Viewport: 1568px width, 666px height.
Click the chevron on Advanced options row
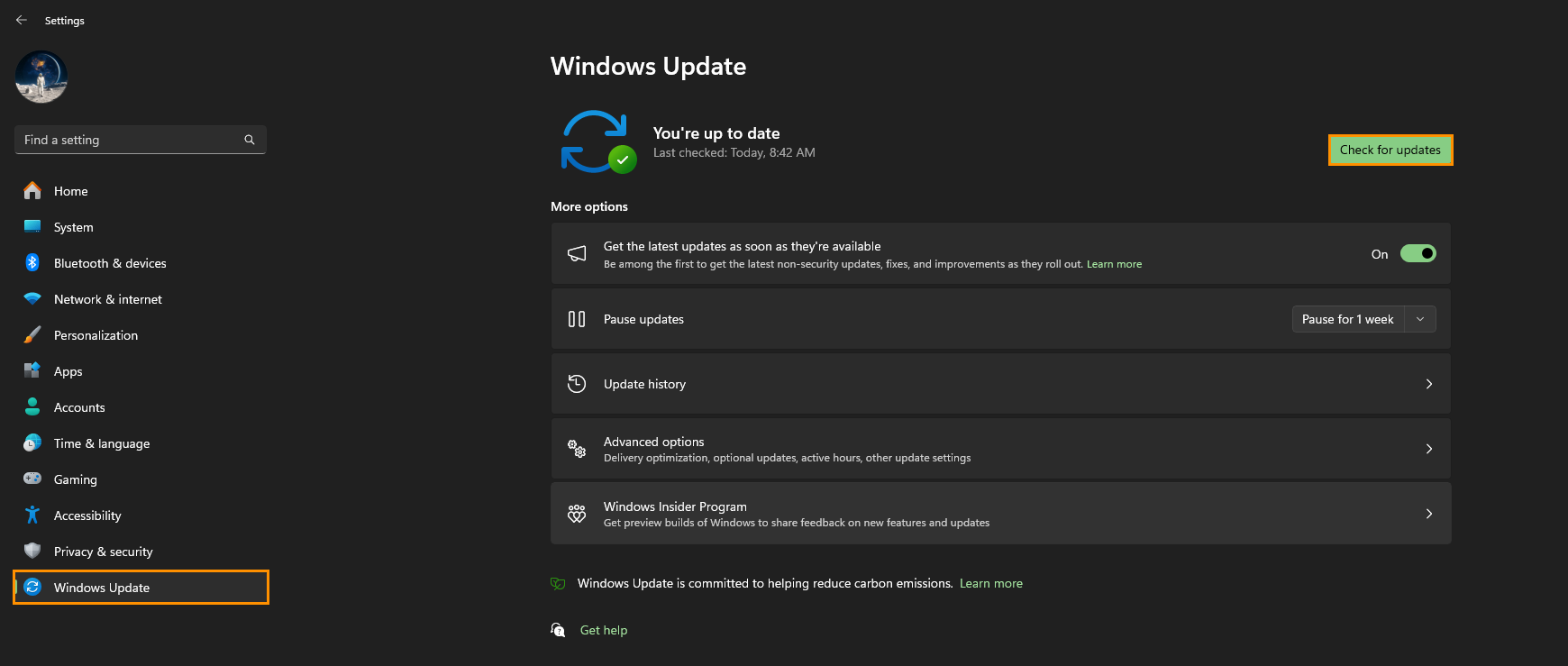1429,449
